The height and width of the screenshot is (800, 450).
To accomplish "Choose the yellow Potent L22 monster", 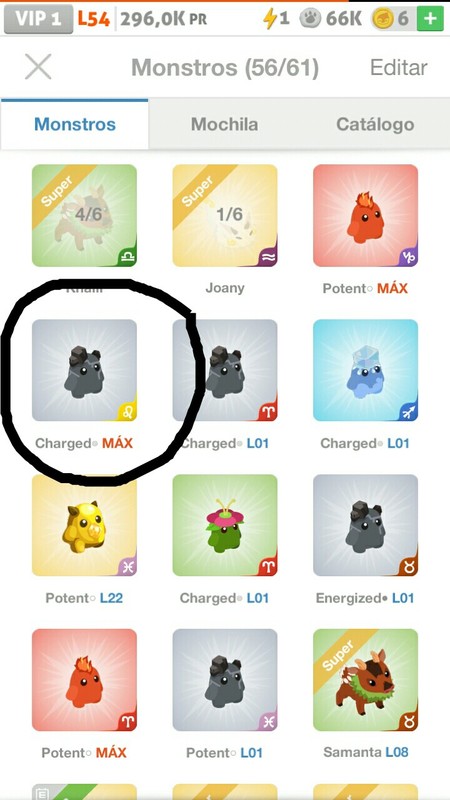I will click(x=84, y=526).
